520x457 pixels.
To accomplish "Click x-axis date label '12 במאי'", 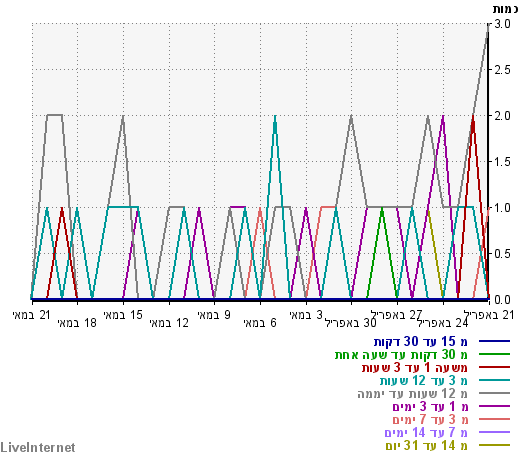I will [x=169, y=323].
